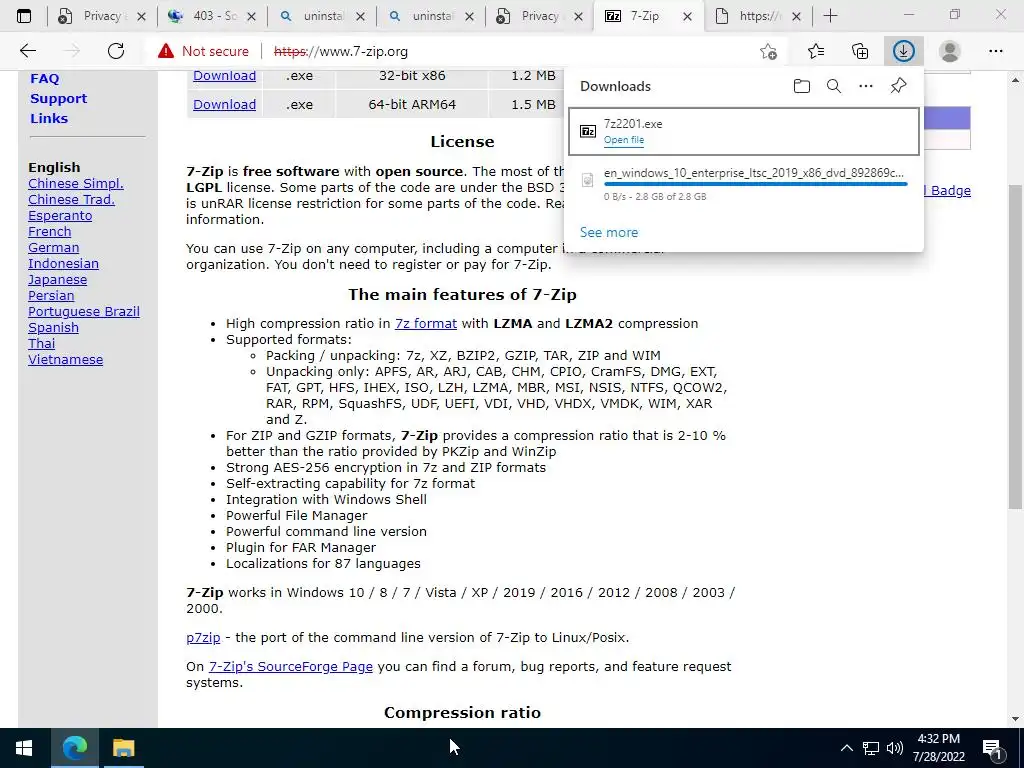Viewport: 1024px width, 768px height.
Task: Open the volume control tray icon
Action: (895, 748)
